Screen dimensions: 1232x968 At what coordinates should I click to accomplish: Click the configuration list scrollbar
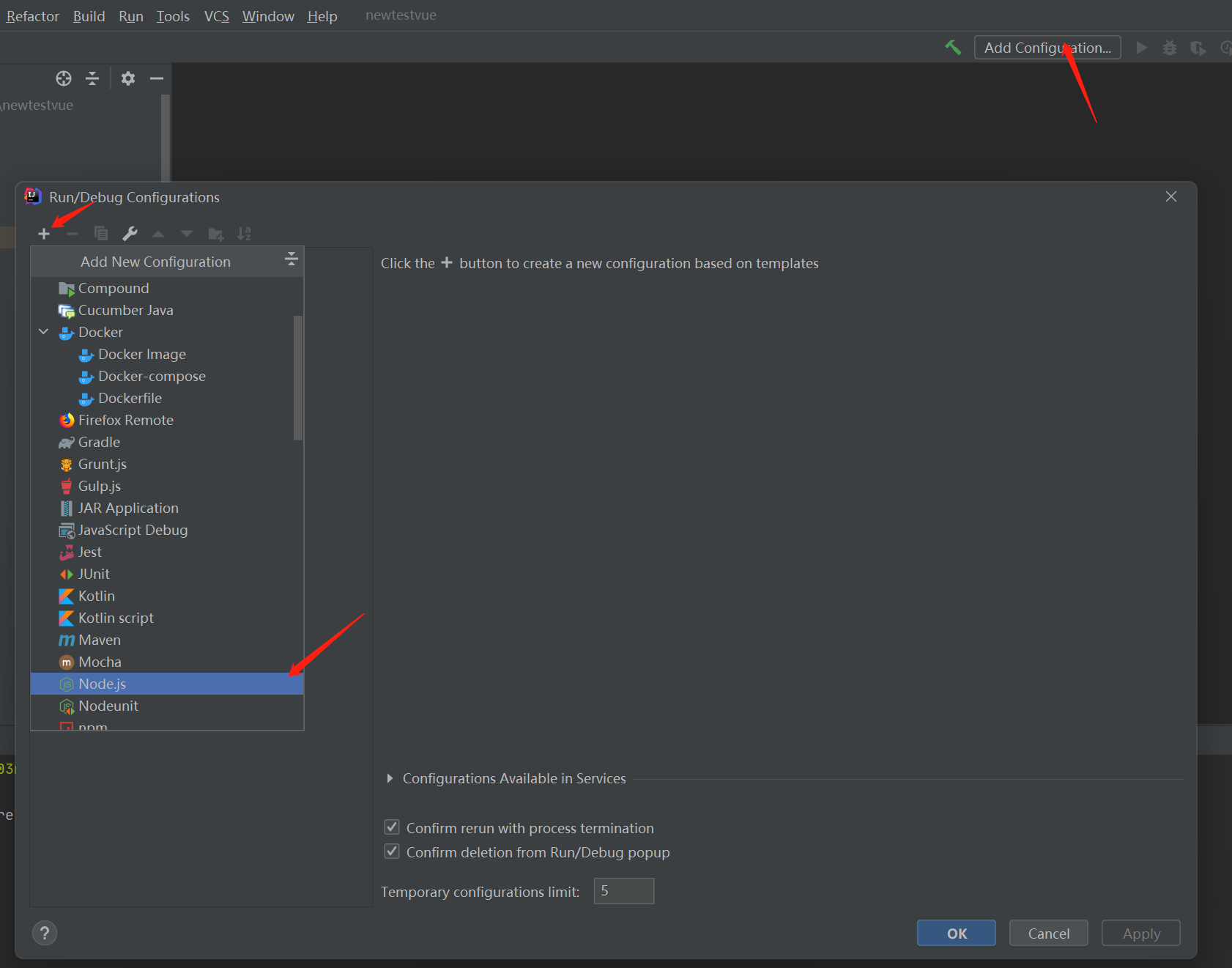point(297,377)
